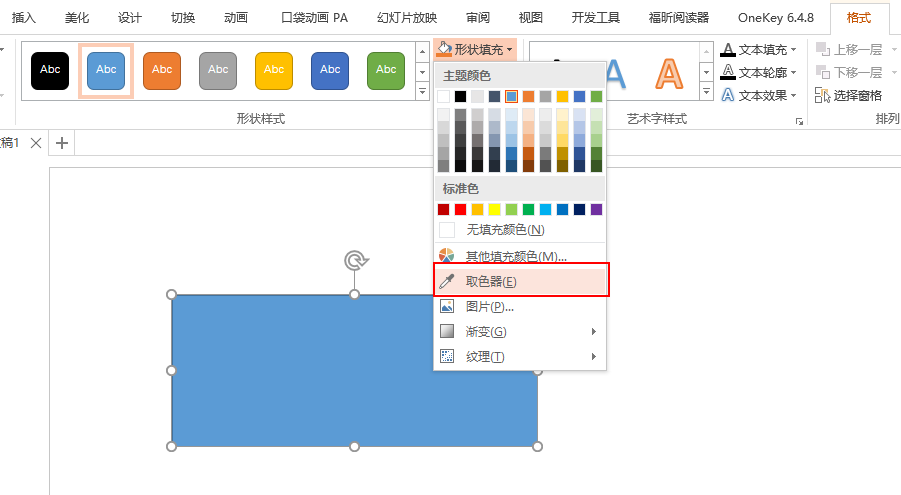Click the rotation handle of the rectangle
The height and width of the screenshot is (495, 901).
[x=356, y=260]
